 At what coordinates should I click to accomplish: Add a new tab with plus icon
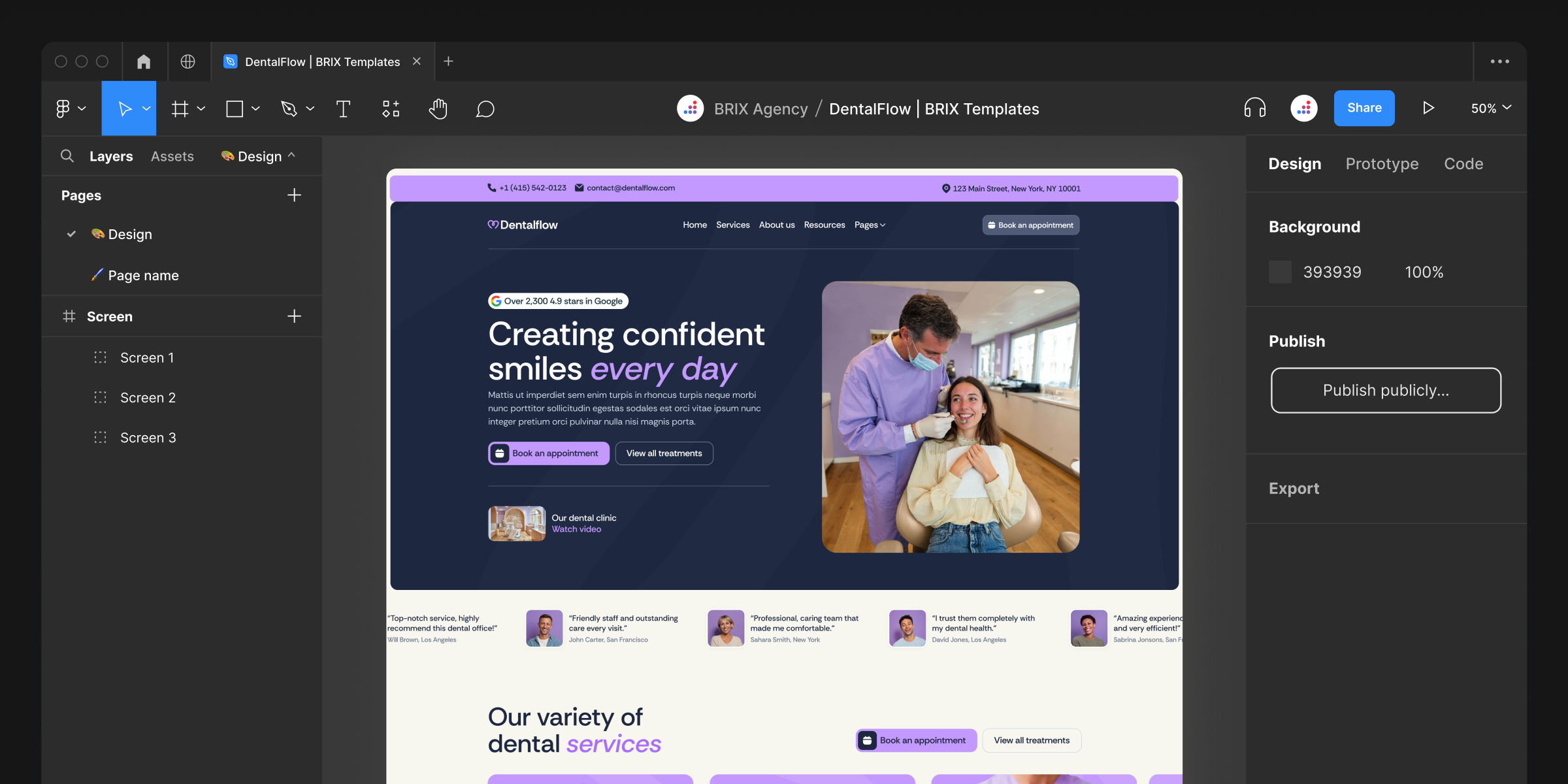448,61
